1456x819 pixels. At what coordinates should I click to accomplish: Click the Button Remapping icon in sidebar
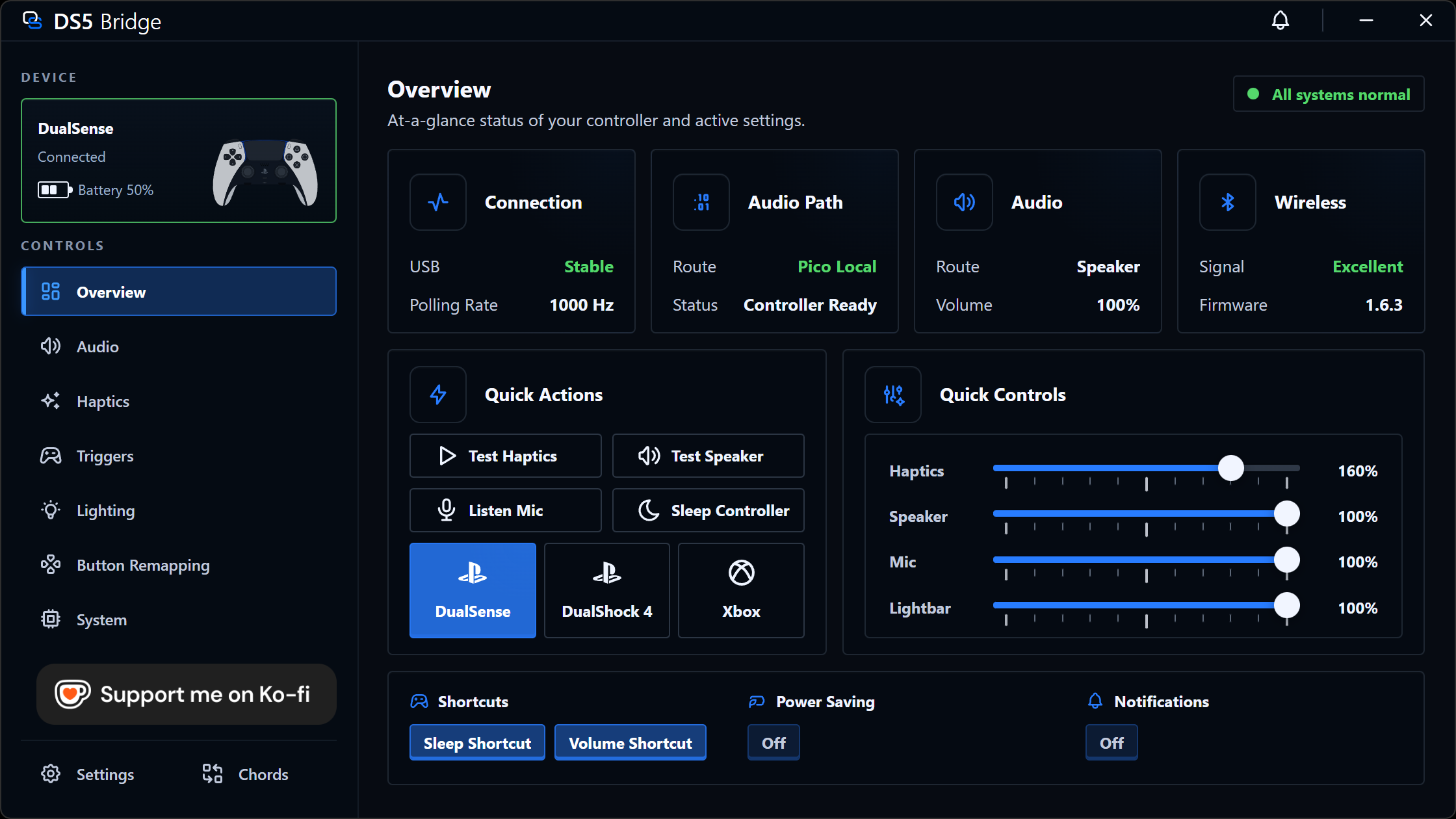coord(51,564)
